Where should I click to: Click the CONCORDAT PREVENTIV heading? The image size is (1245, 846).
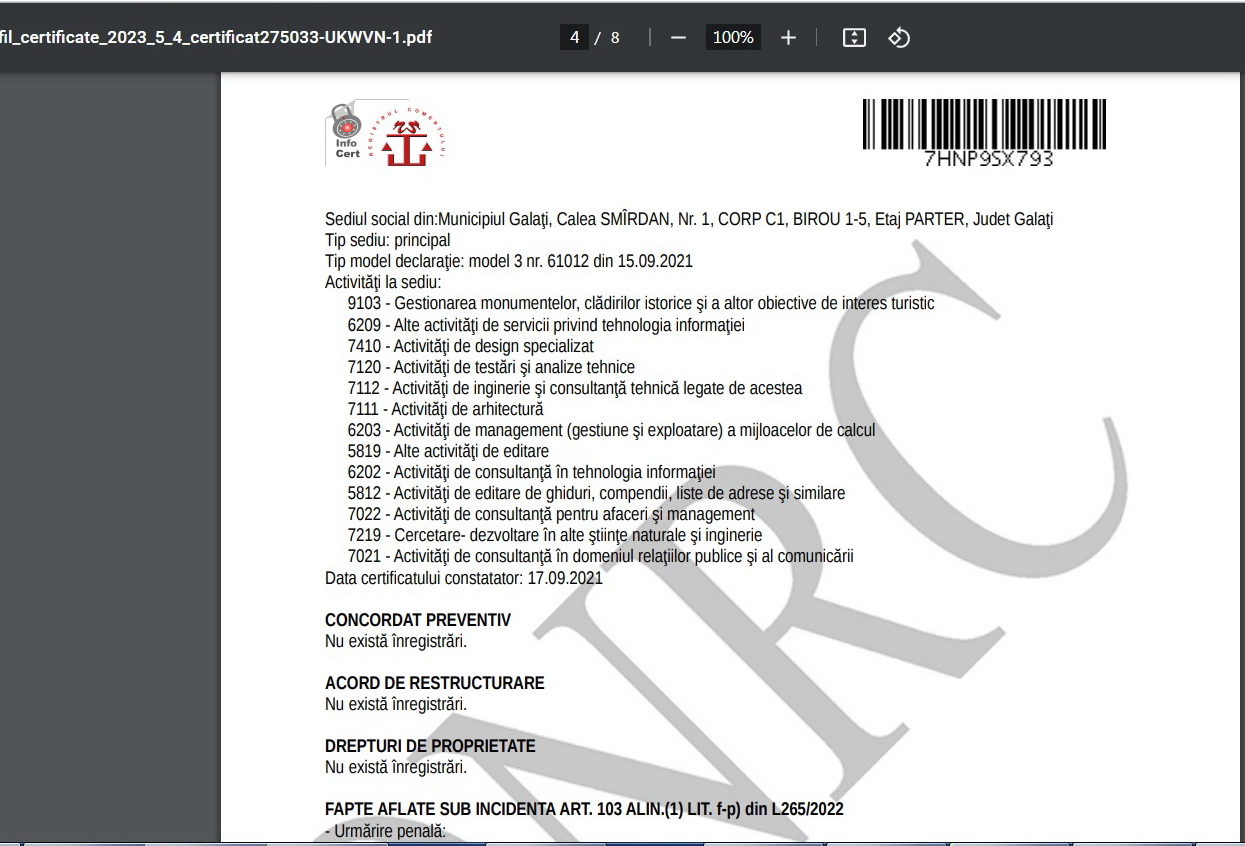tap(417, 620)
